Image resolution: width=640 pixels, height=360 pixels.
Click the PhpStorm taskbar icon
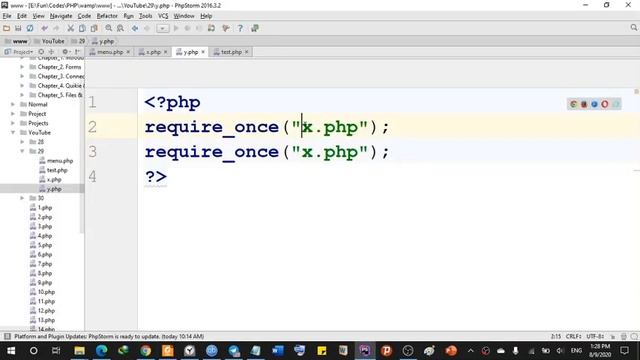click(364, 351)
